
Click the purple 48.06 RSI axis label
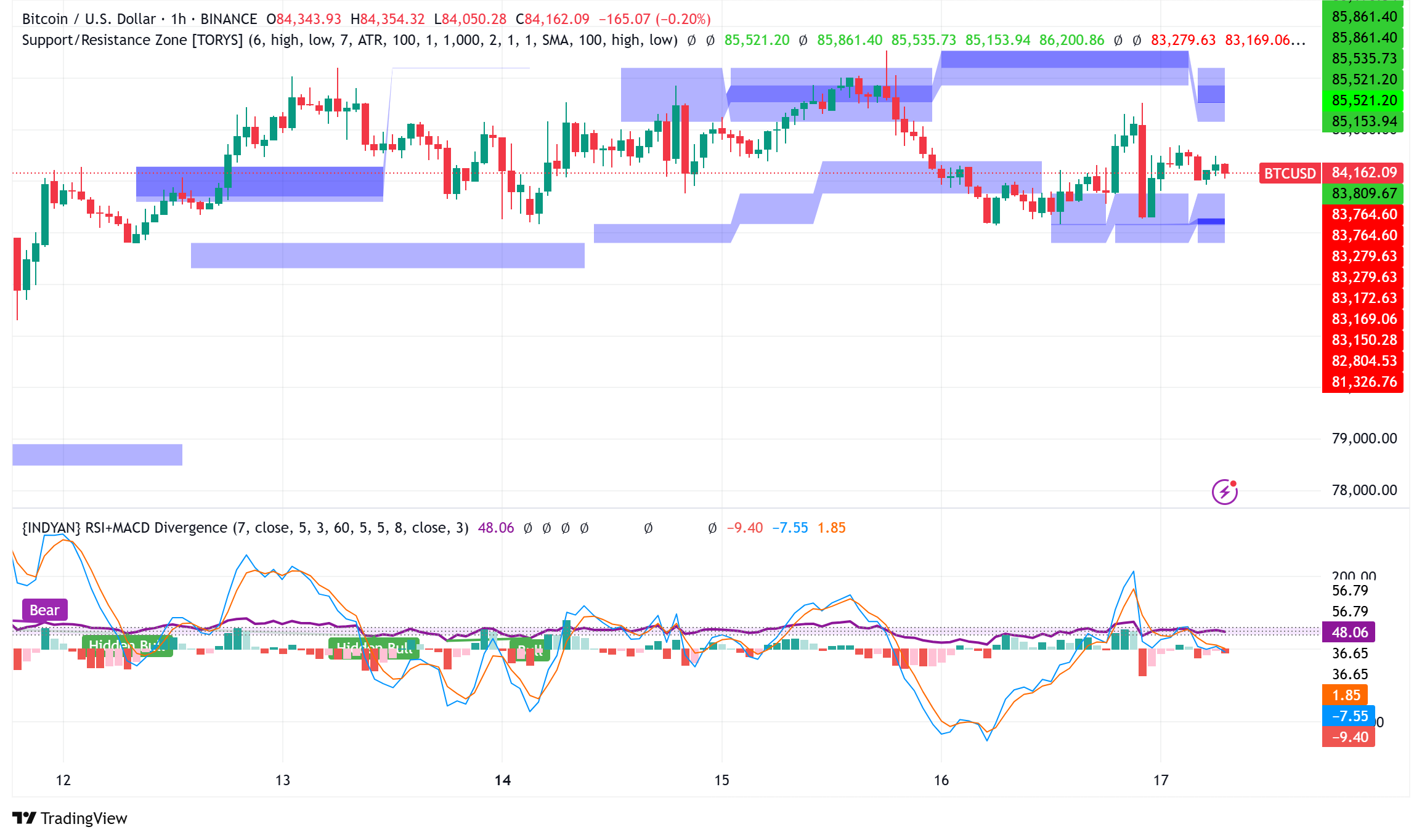(1349, 632)
